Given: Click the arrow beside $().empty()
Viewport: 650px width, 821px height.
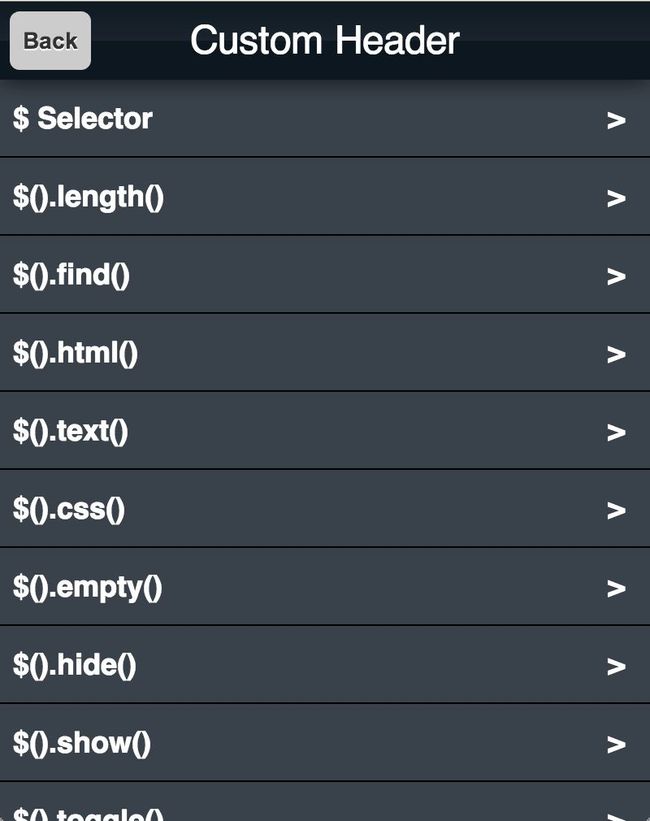Looking at the screenshot, I should (x=616, y=589).
